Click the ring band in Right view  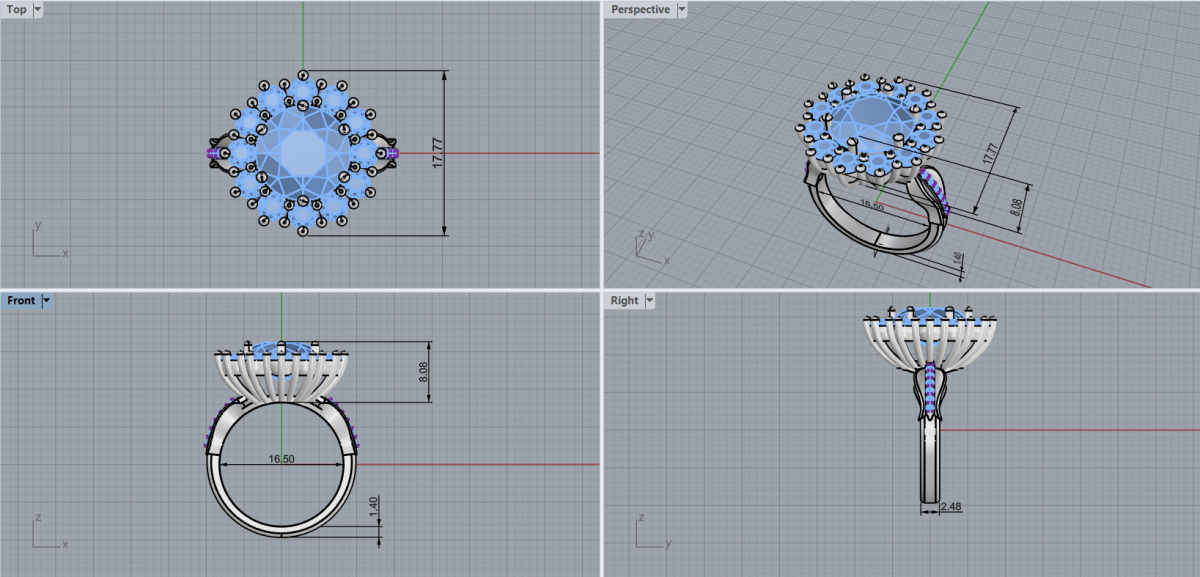coord(931,460)
